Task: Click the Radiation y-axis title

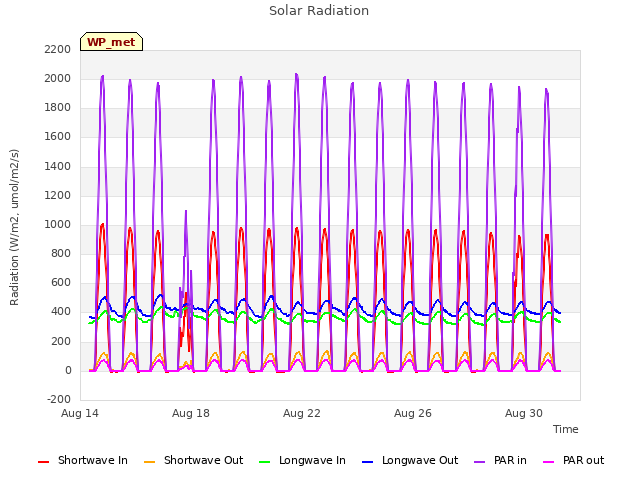Action: (x=14, y=227)
